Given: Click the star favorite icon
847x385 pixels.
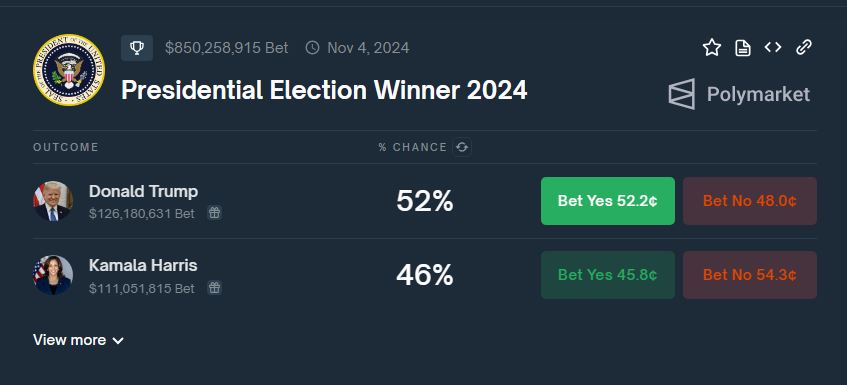Looking at the screenshot, I should point(712,48).
